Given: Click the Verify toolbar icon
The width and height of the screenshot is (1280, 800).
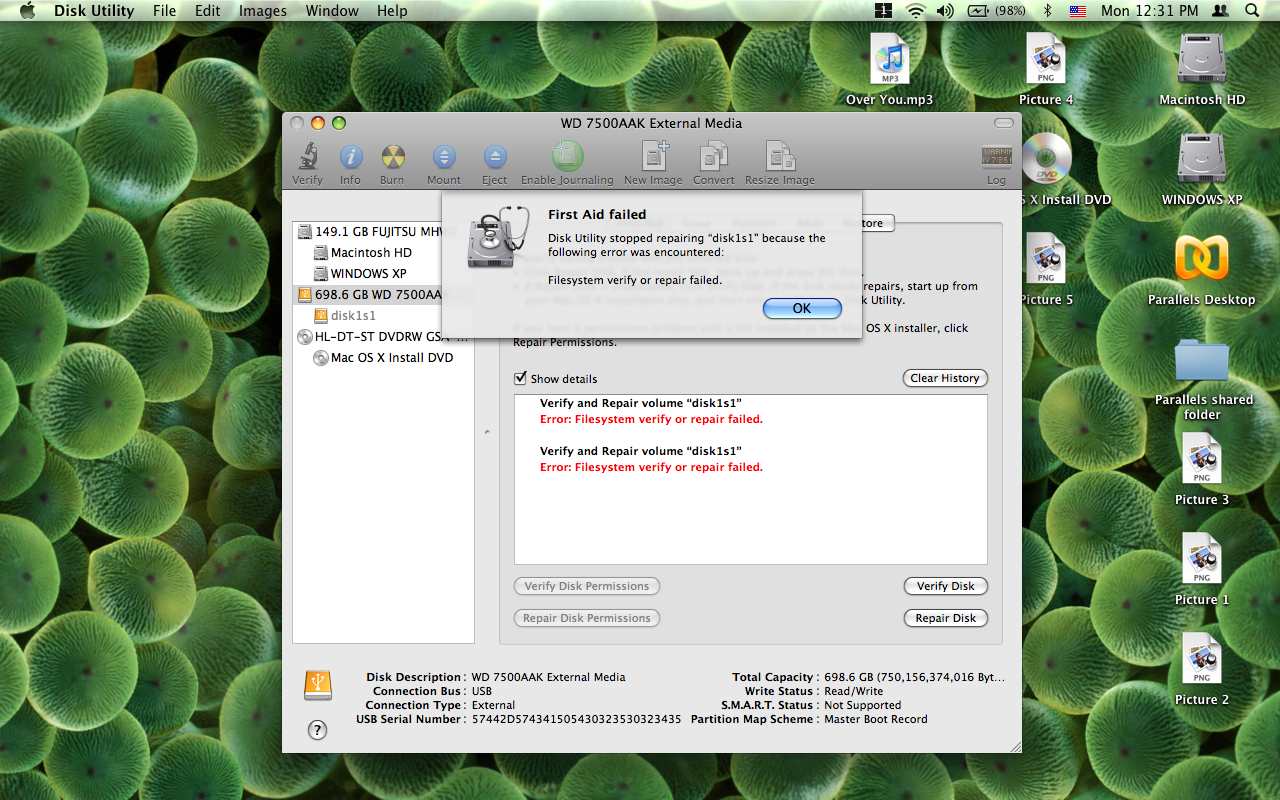Looking at the screenshot, I should tap(307, 164).
